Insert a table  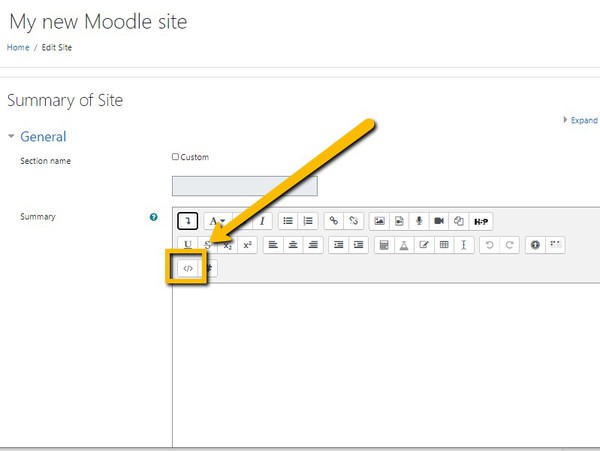tap(443, 245)
